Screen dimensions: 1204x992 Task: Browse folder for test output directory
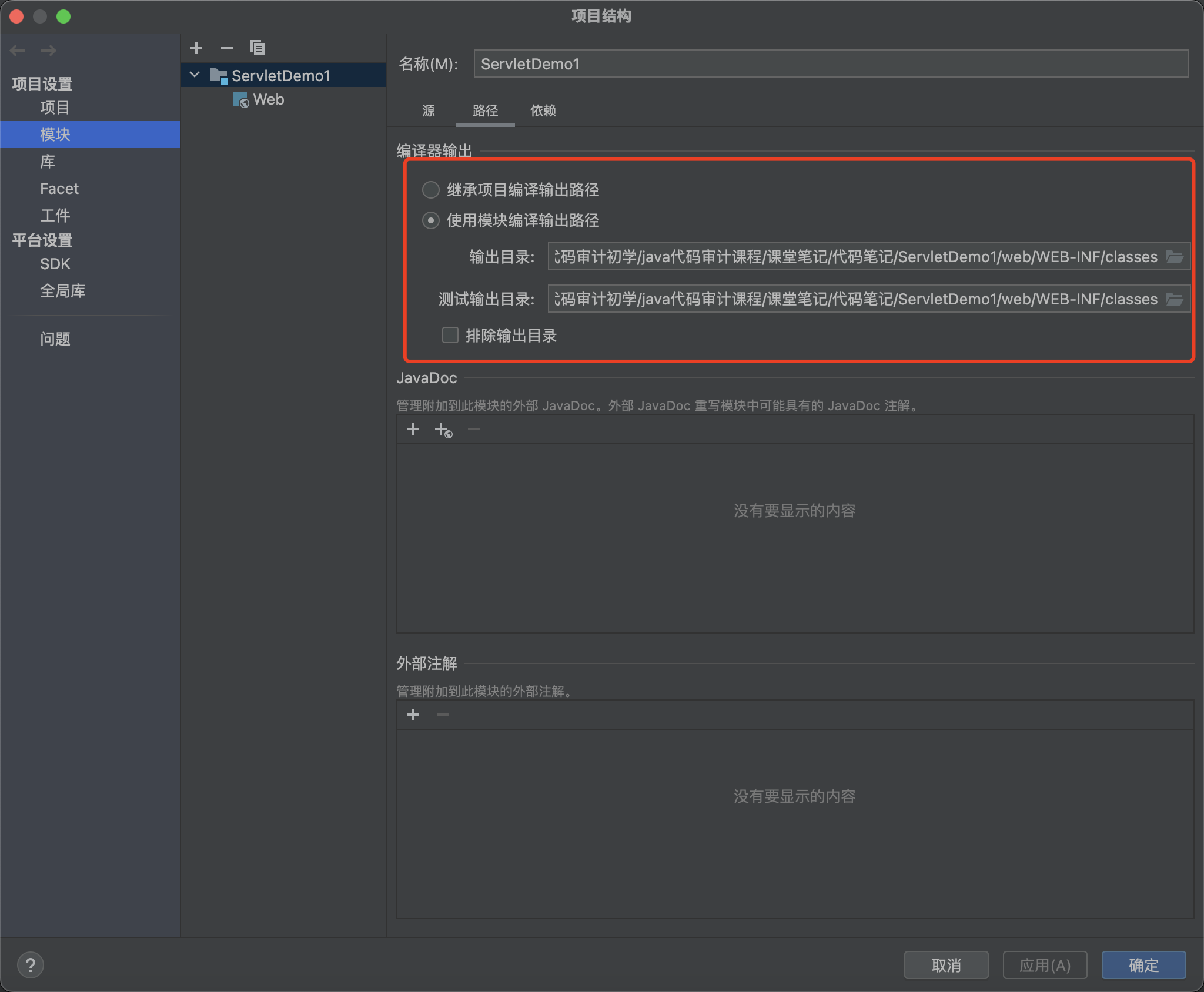click(x=1175, y=299)
